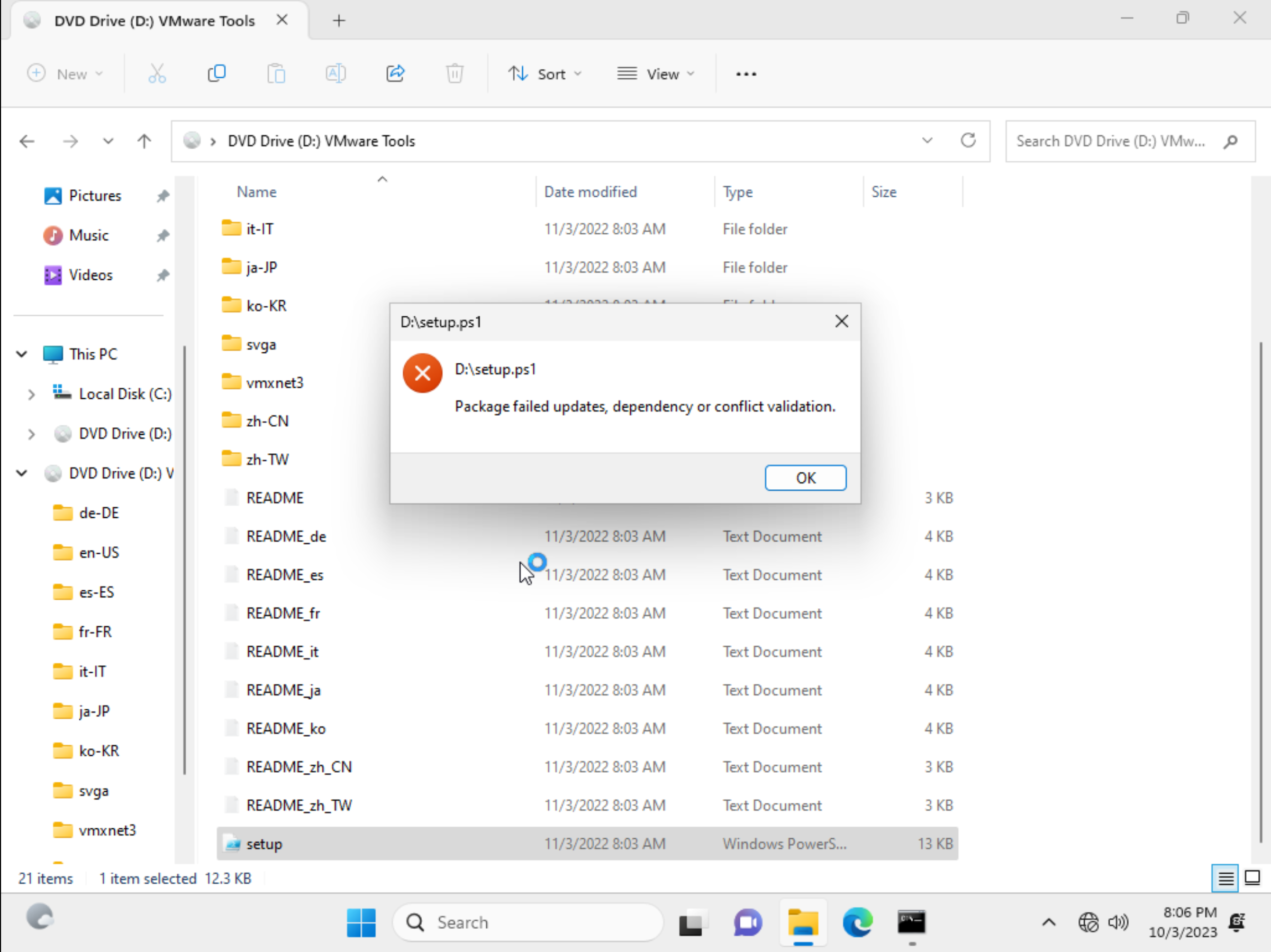Collapse This PC in the sidebar
The image size is (1271, 952).
point(21,354)
